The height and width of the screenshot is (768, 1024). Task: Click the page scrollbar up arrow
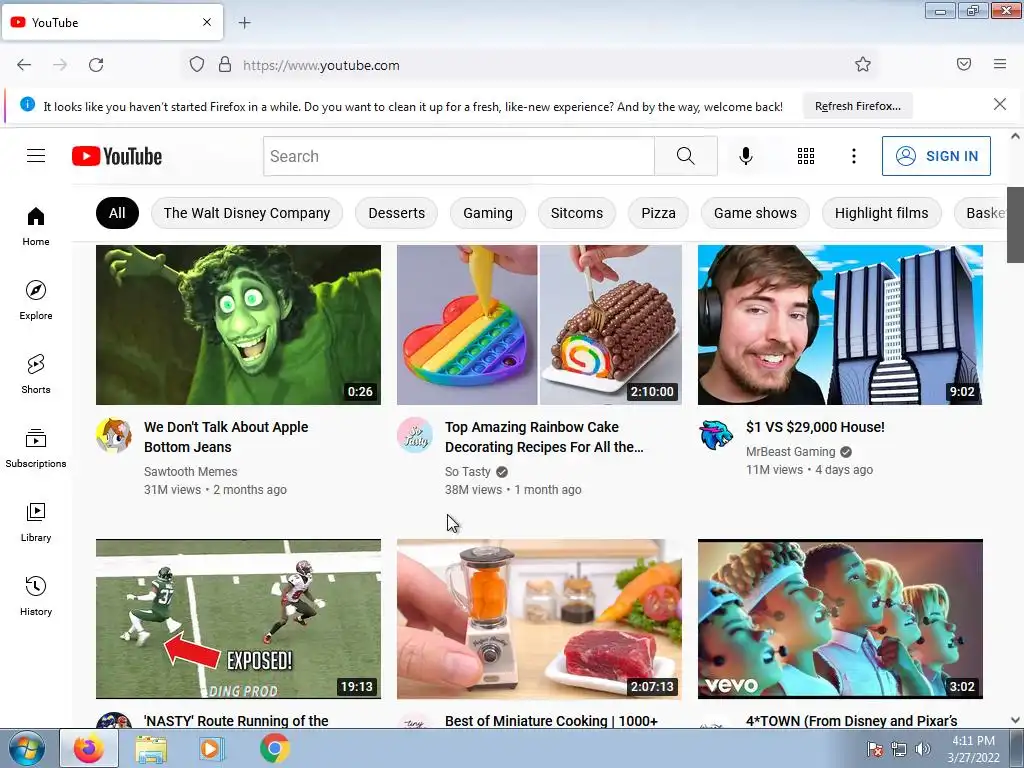[x=1015, y=136]
